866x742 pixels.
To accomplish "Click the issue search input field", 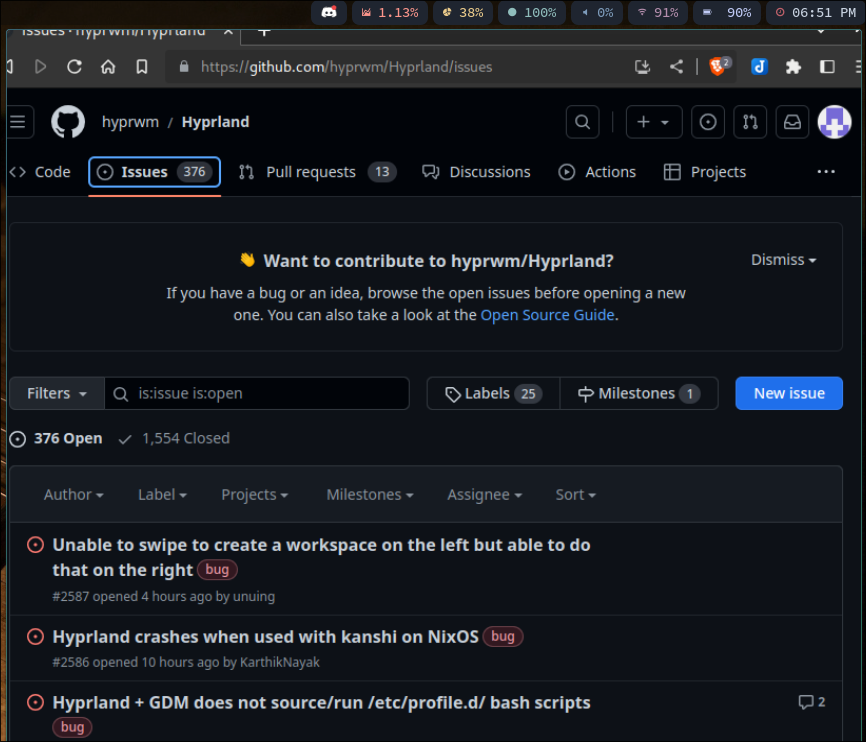I will pos(257,393).
